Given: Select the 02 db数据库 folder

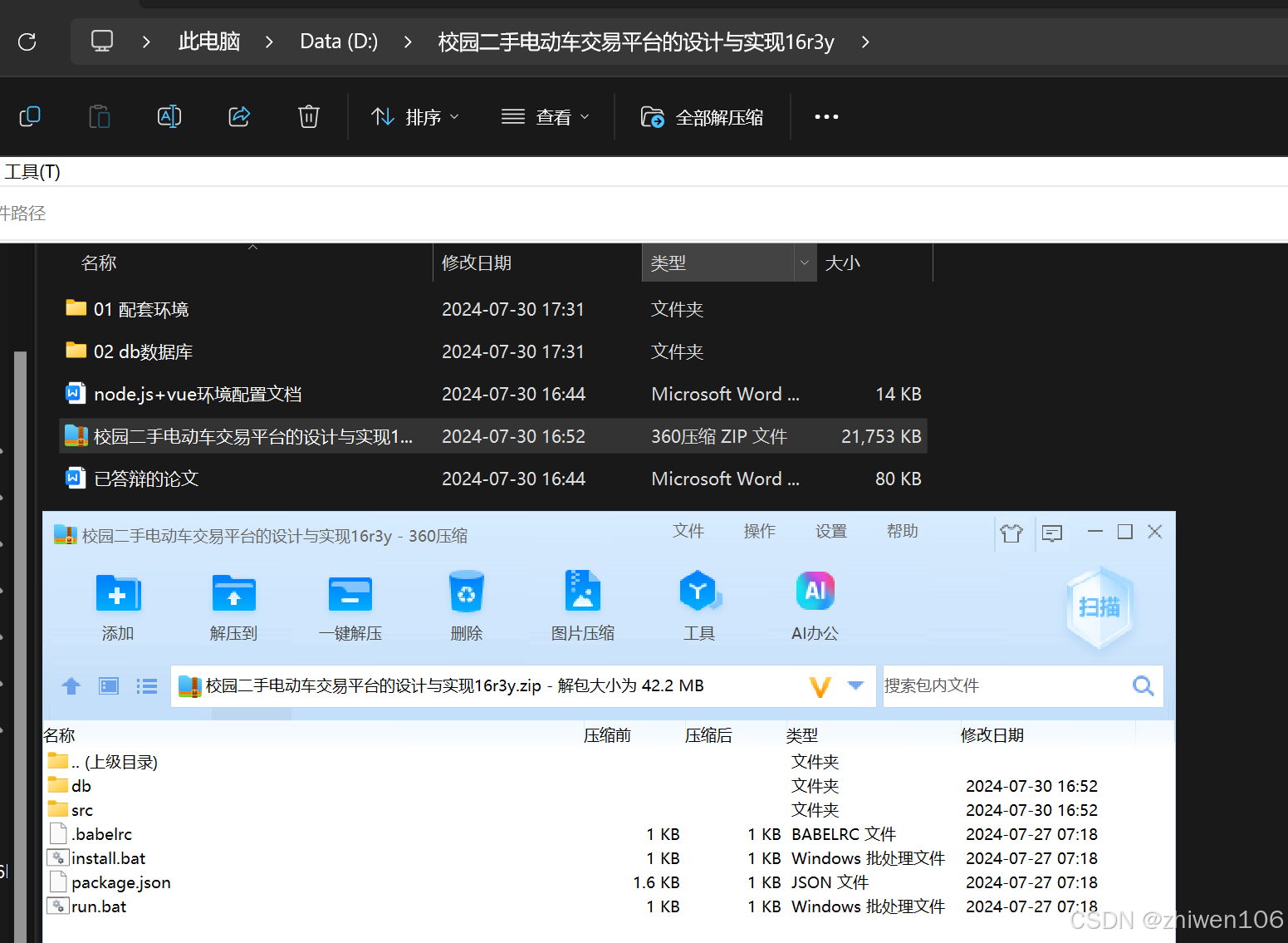Looking at the screenshot, I should tap(493, 351).
